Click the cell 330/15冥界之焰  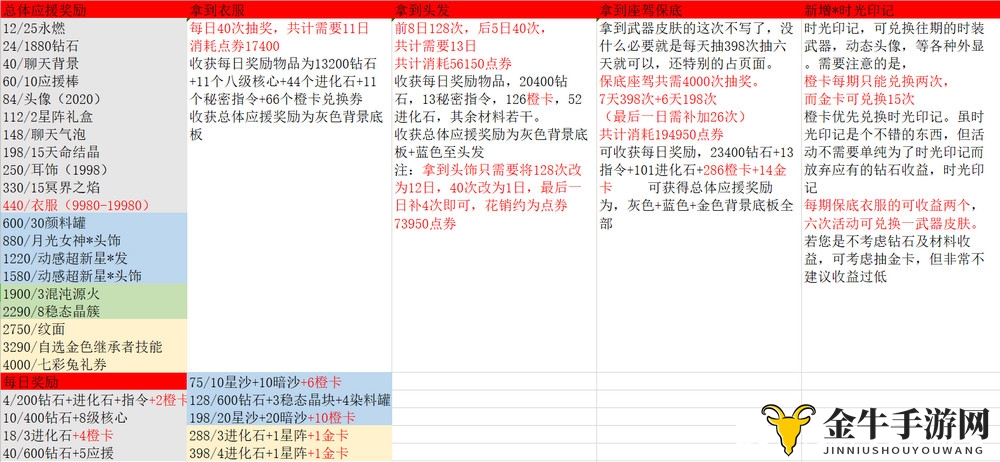[94, 188]
